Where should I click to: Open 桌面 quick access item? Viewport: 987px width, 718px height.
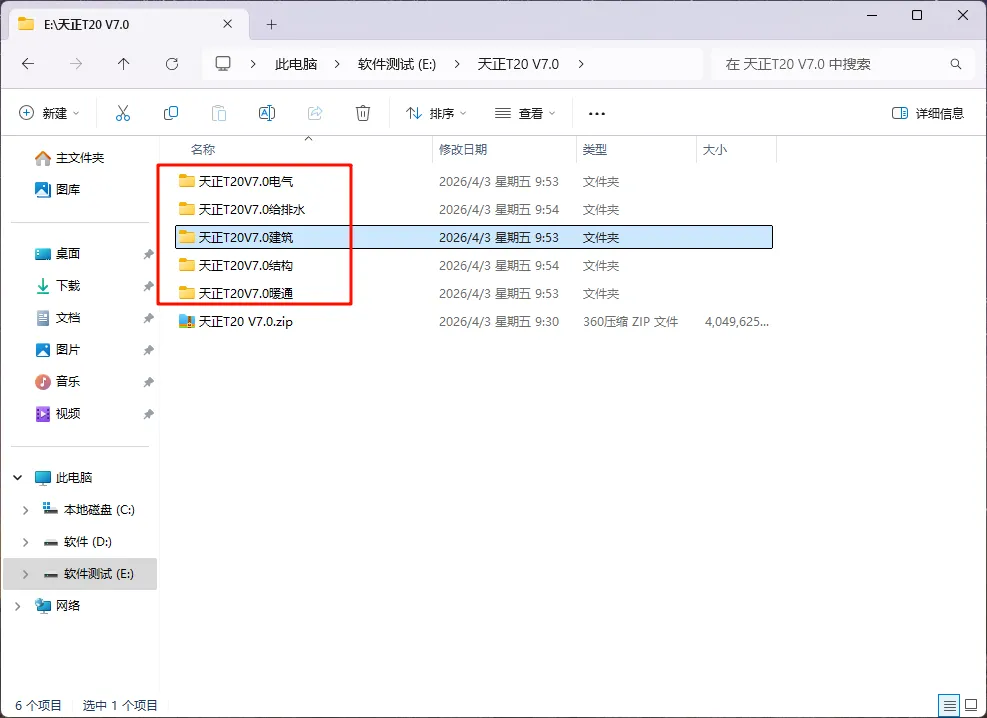57,254
